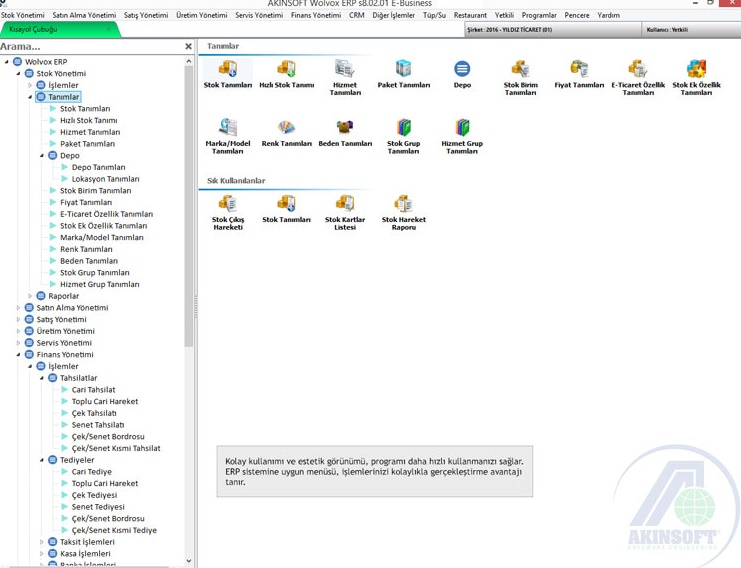Open the Paket Tanımları icon

tap(404, 75)
